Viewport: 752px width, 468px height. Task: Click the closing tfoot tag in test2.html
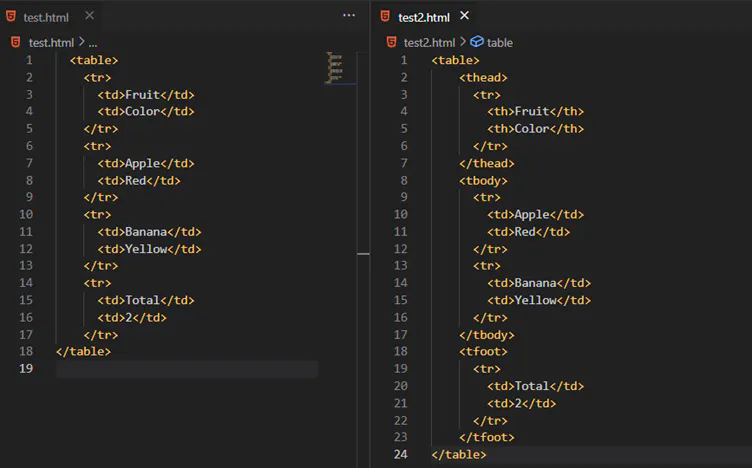pos(486,438)
